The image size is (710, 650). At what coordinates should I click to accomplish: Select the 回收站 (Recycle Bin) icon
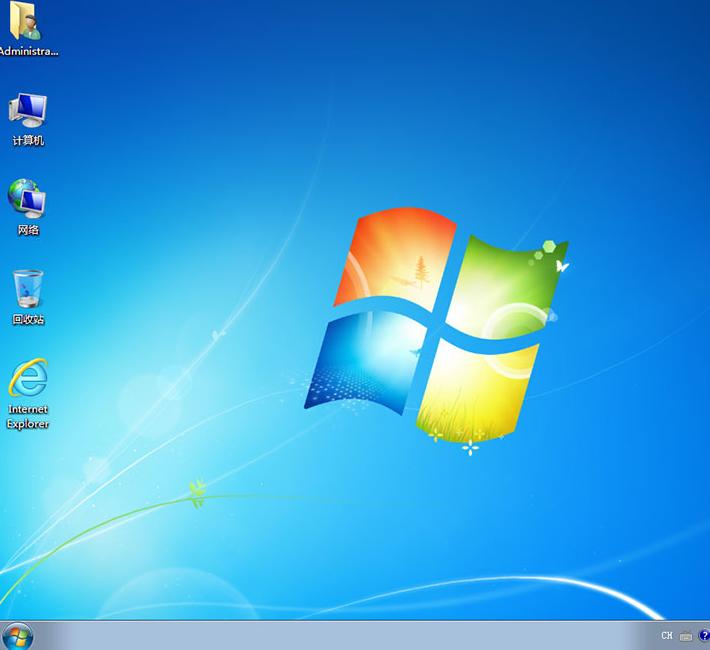click(28, 289)
